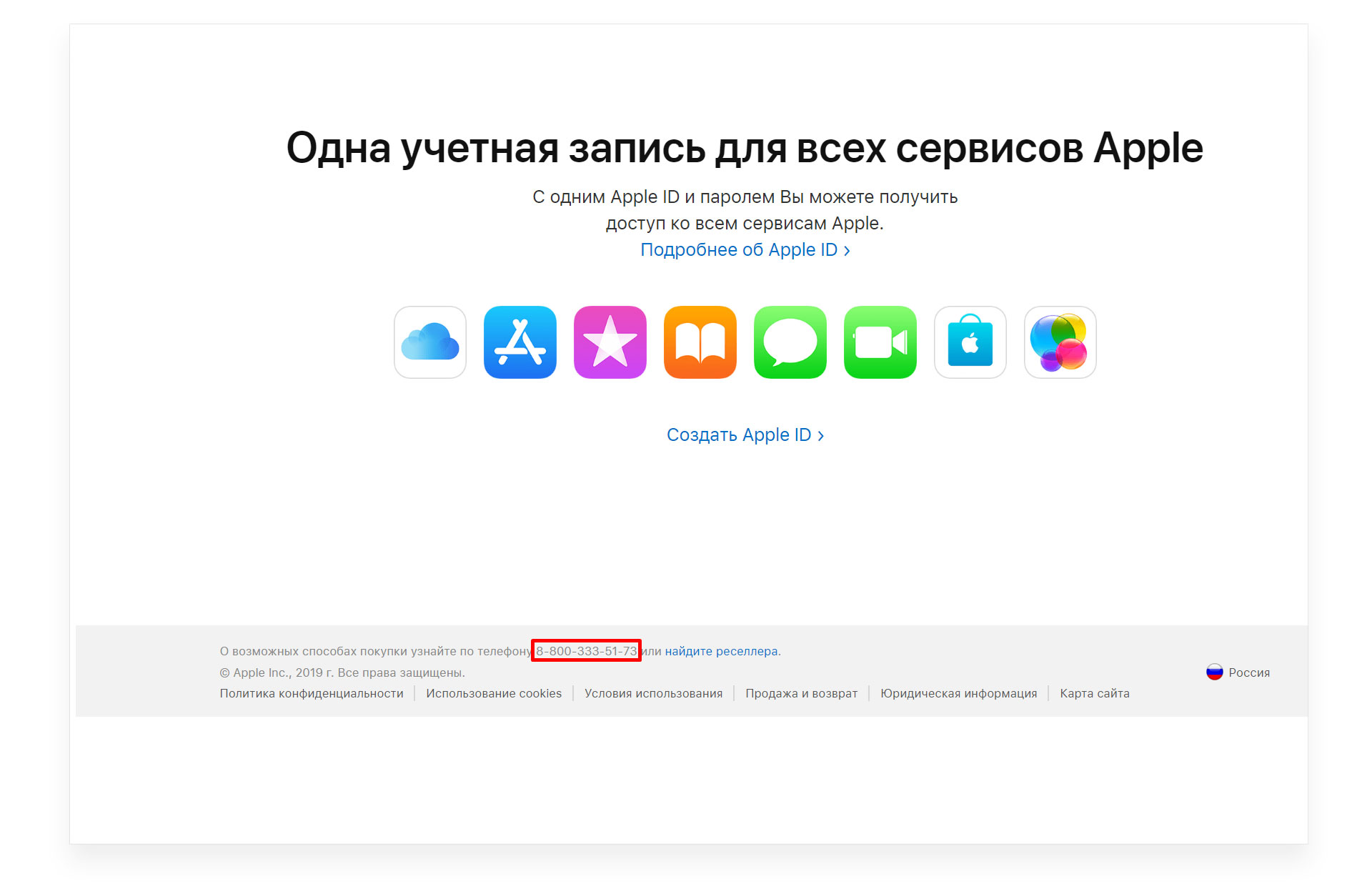Click the Russian flag icon
Image resolution: width=1372 pixels, height=884 pixels.
pyautogui.click(x=1215, y=672)
